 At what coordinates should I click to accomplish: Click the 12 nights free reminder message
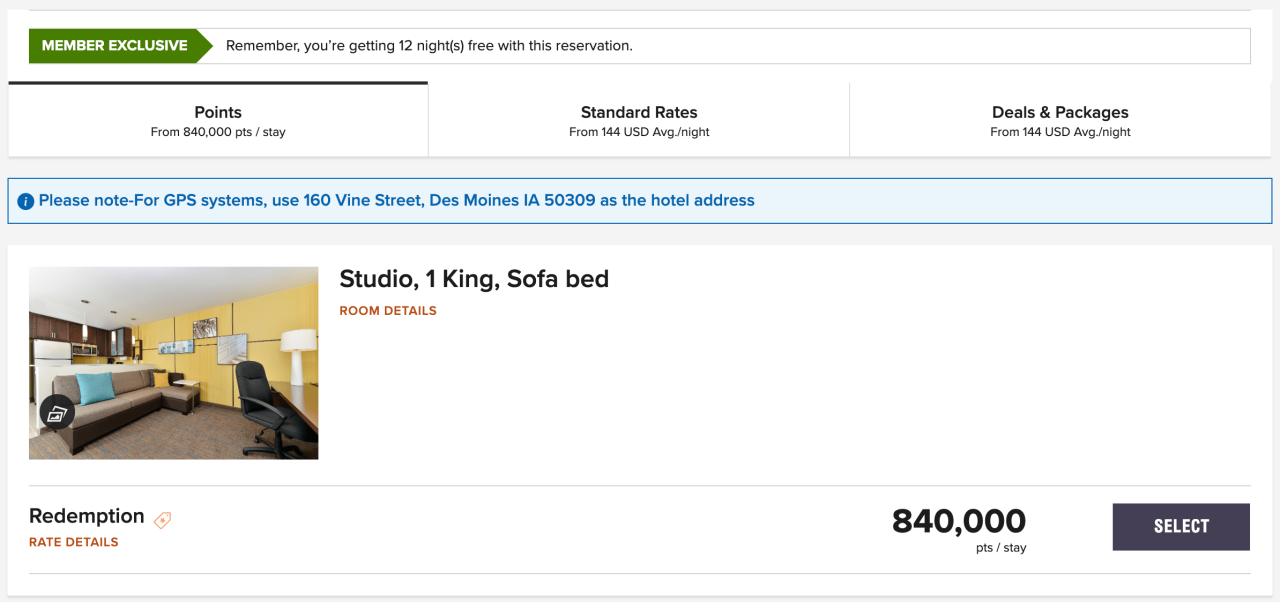tap(429, 46)
